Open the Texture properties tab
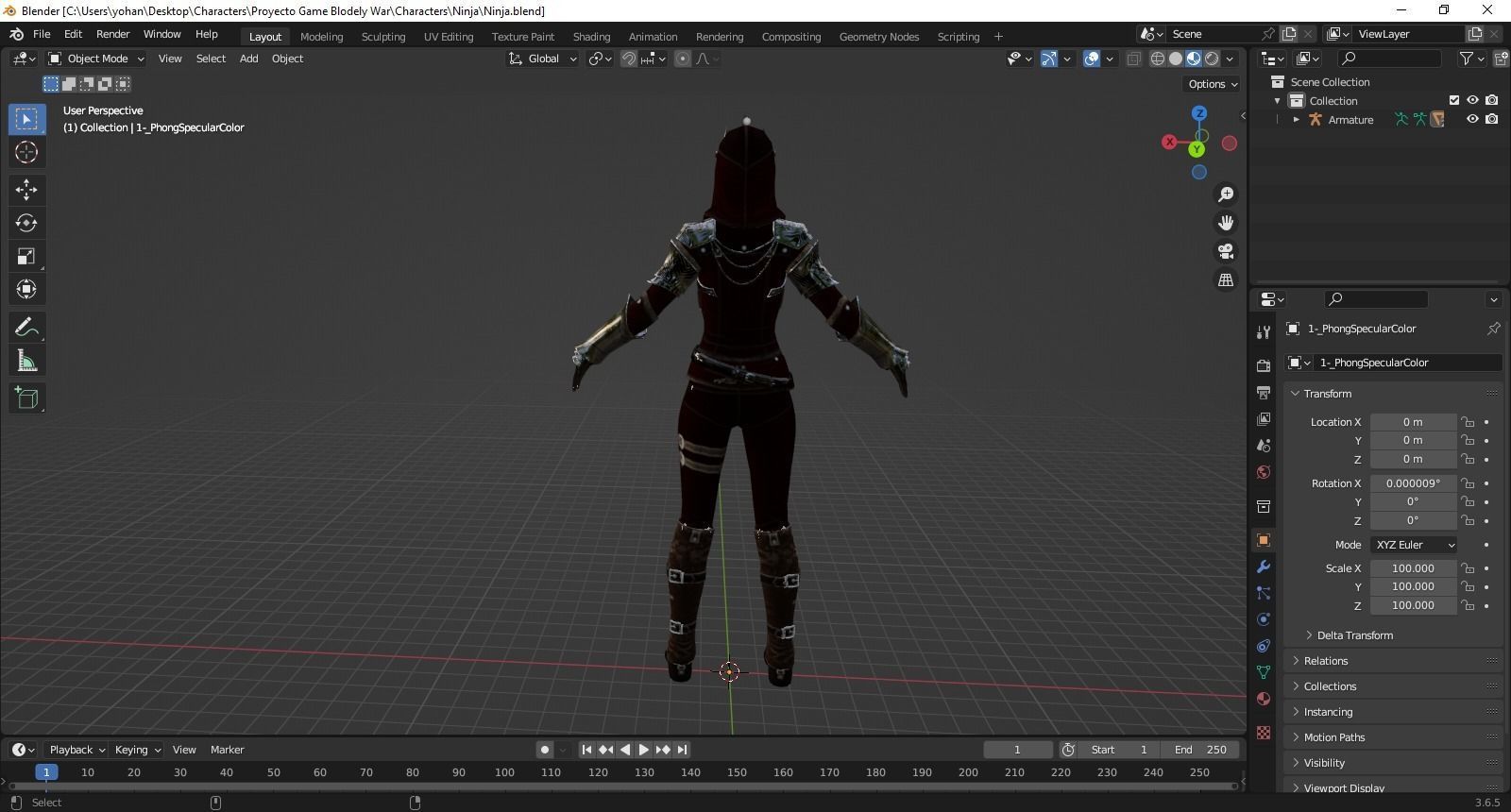1511x812 pixels. 1264,733
